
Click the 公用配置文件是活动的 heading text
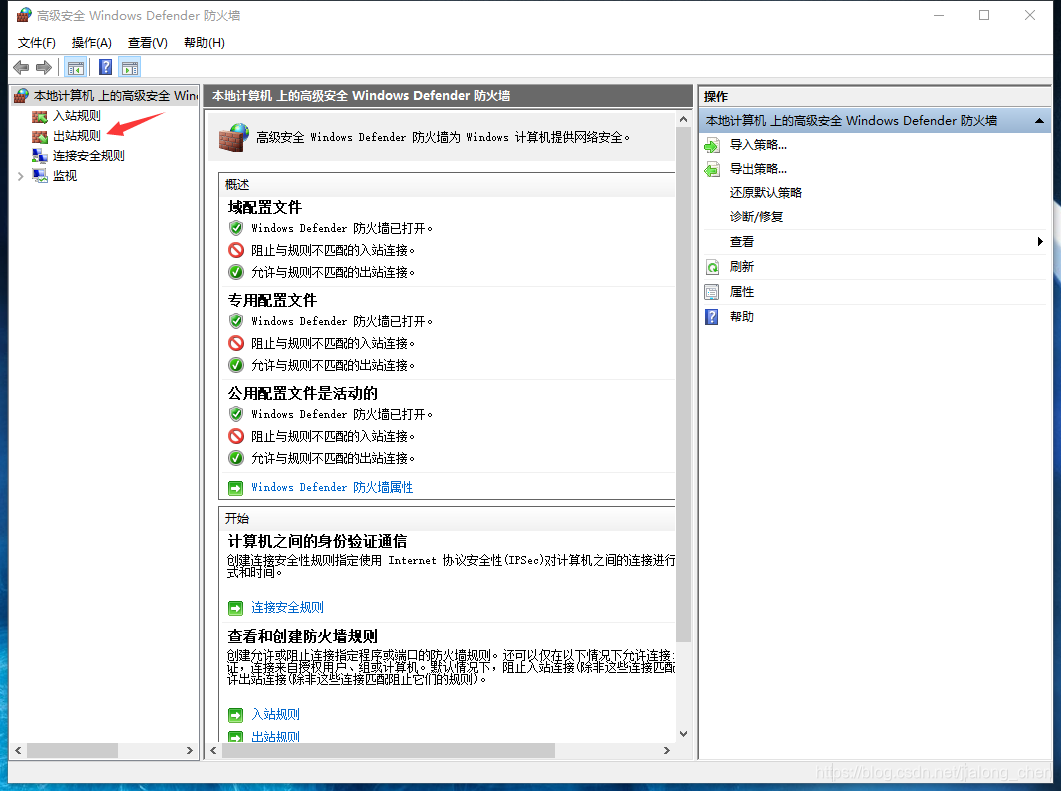tap(302, 393)
